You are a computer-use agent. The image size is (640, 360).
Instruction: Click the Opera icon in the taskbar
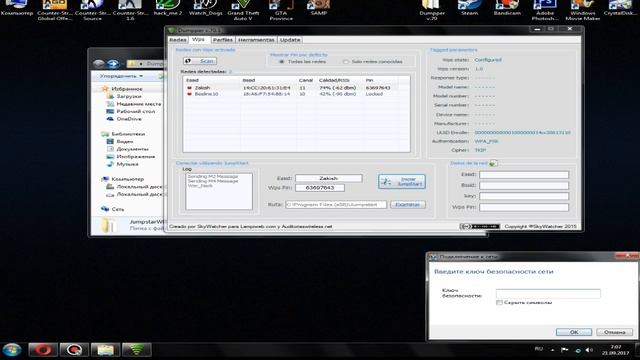pos(43,350)
